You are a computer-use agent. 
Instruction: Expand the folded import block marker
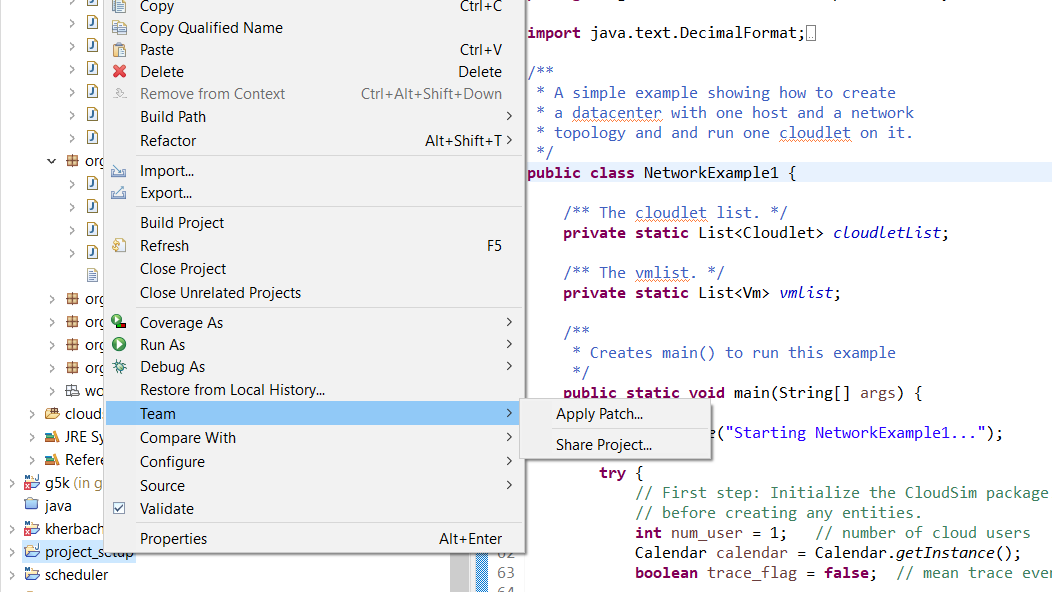point(811,33)
